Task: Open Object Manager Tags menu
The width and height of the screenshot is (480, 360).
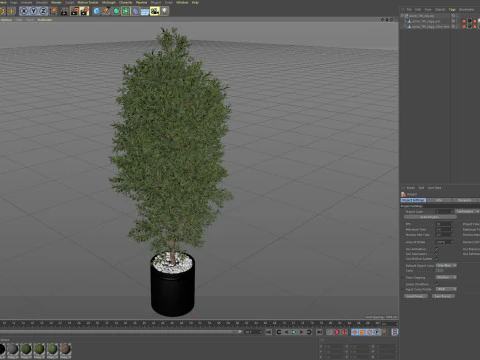Action: (452, 9)
